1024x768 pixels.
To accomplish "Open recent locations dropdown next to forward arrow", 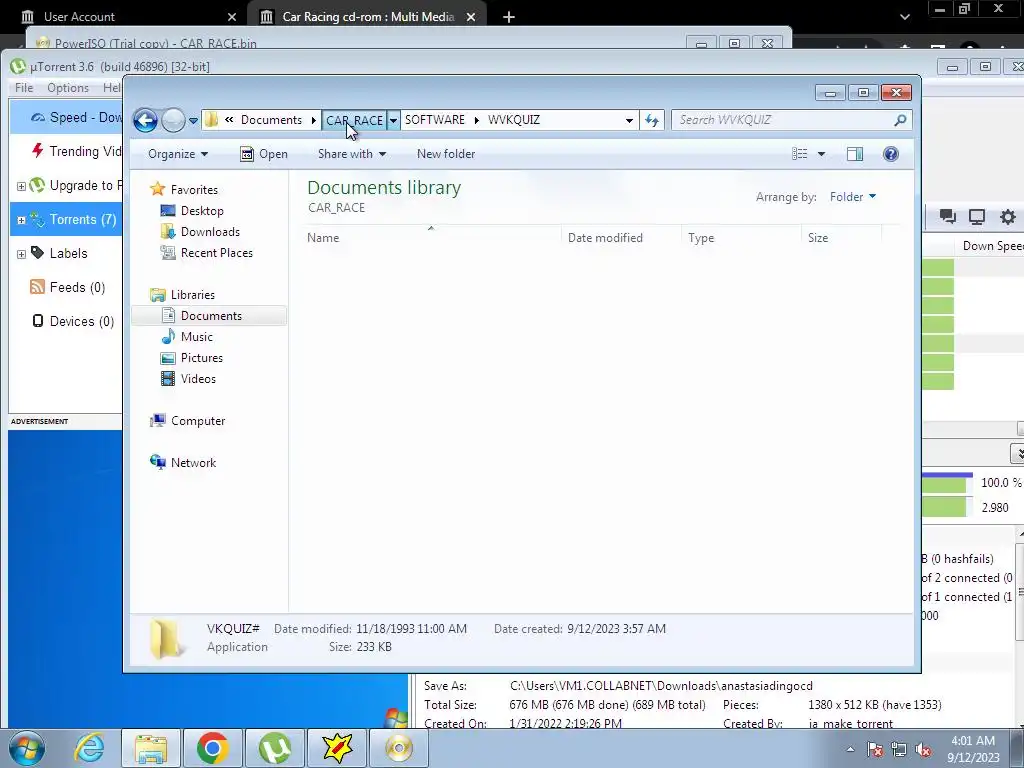I will pyautogui.click(x=193, y=121).
